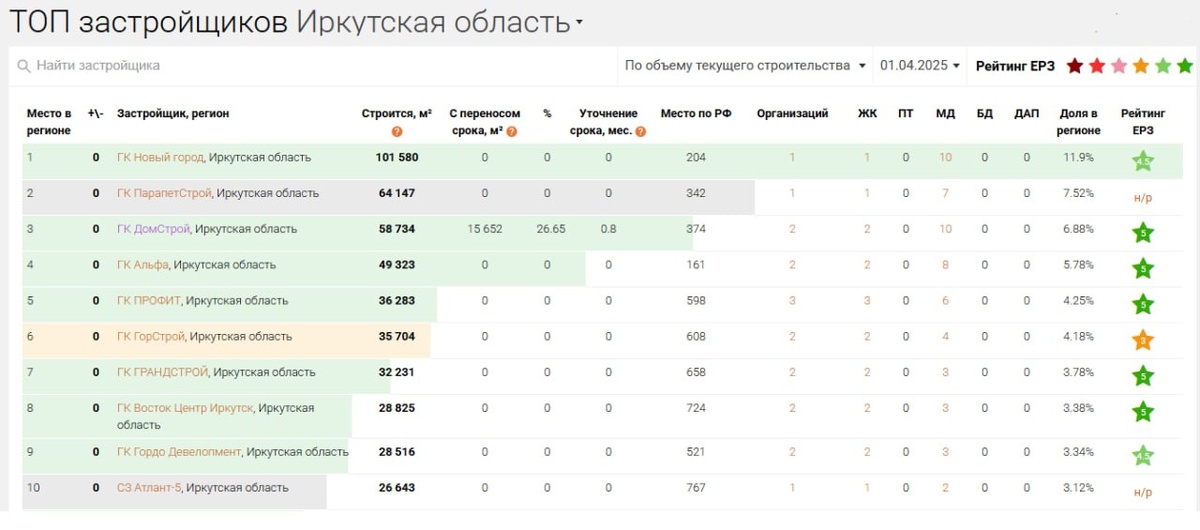
Task: Click the "Найти застройщика" search field
Action: pos(313,66)
